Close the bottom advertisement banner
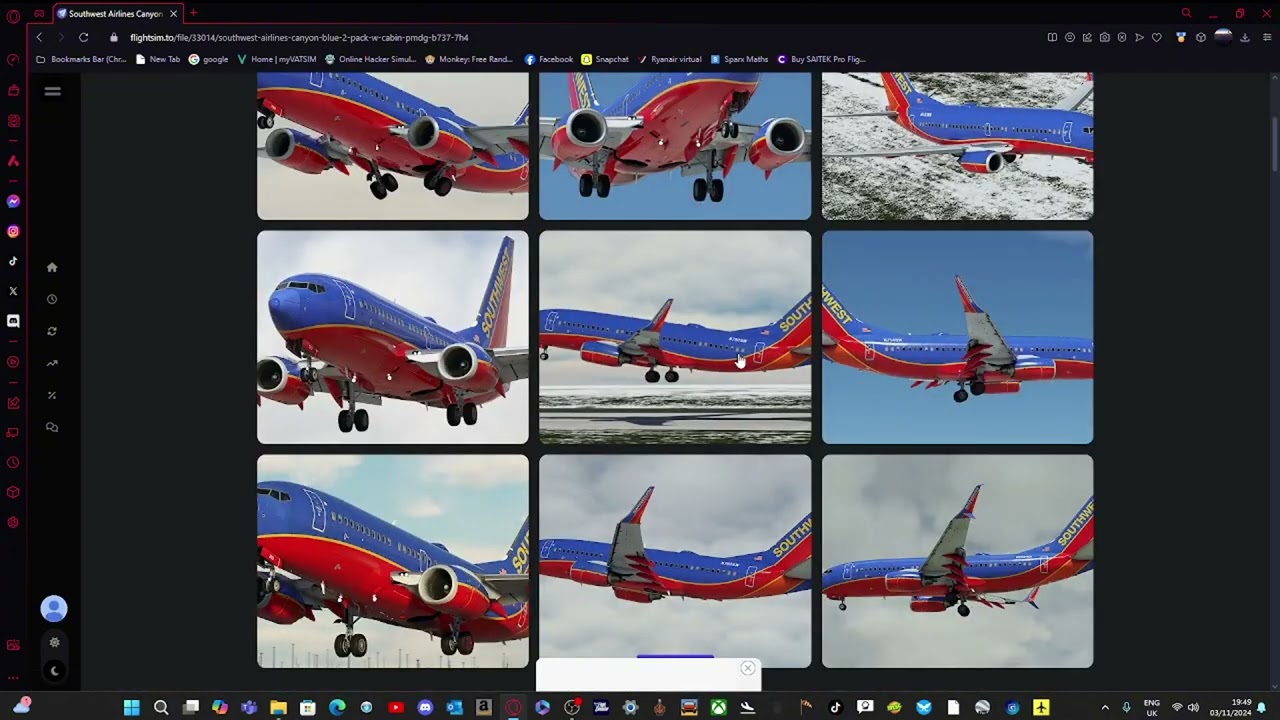Screen dimensions: 1280x720 (747, 668)
